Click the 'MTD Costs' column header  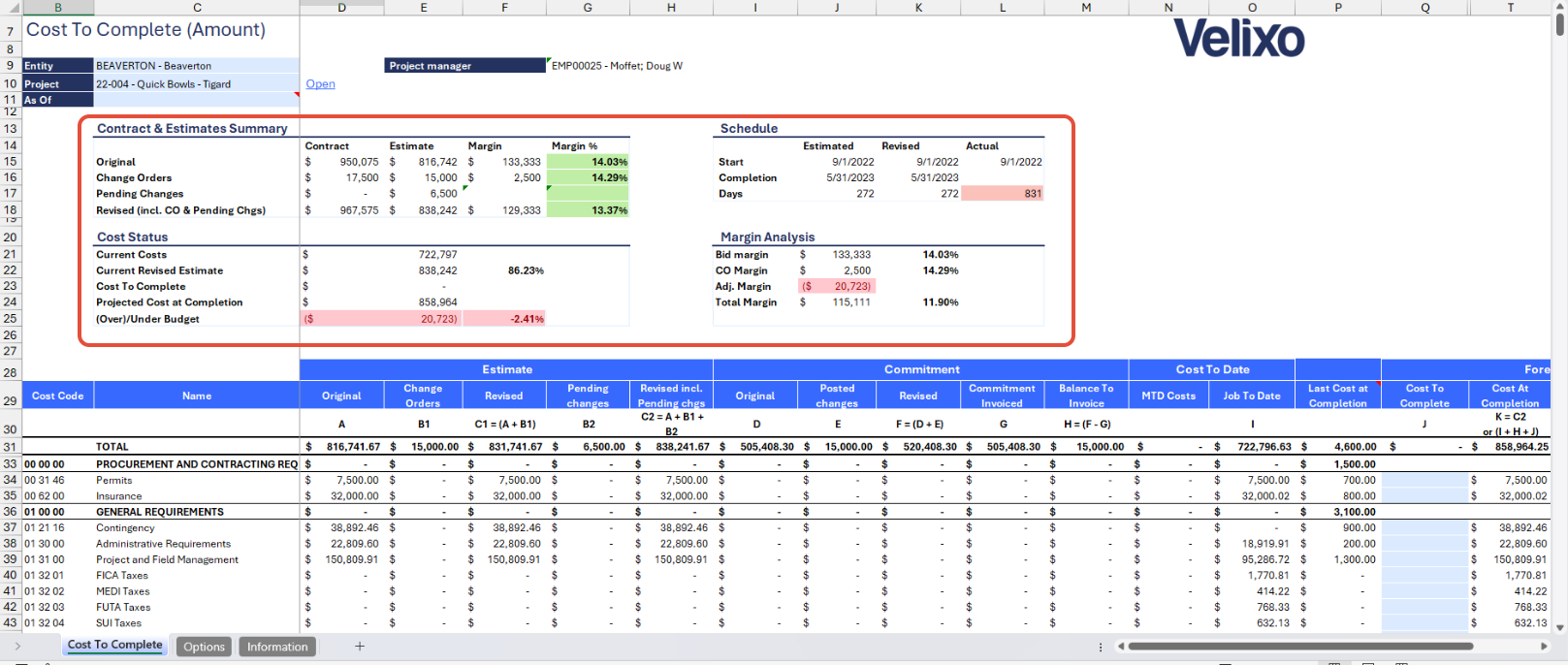pyautogui.click(x=1168, y=396)
